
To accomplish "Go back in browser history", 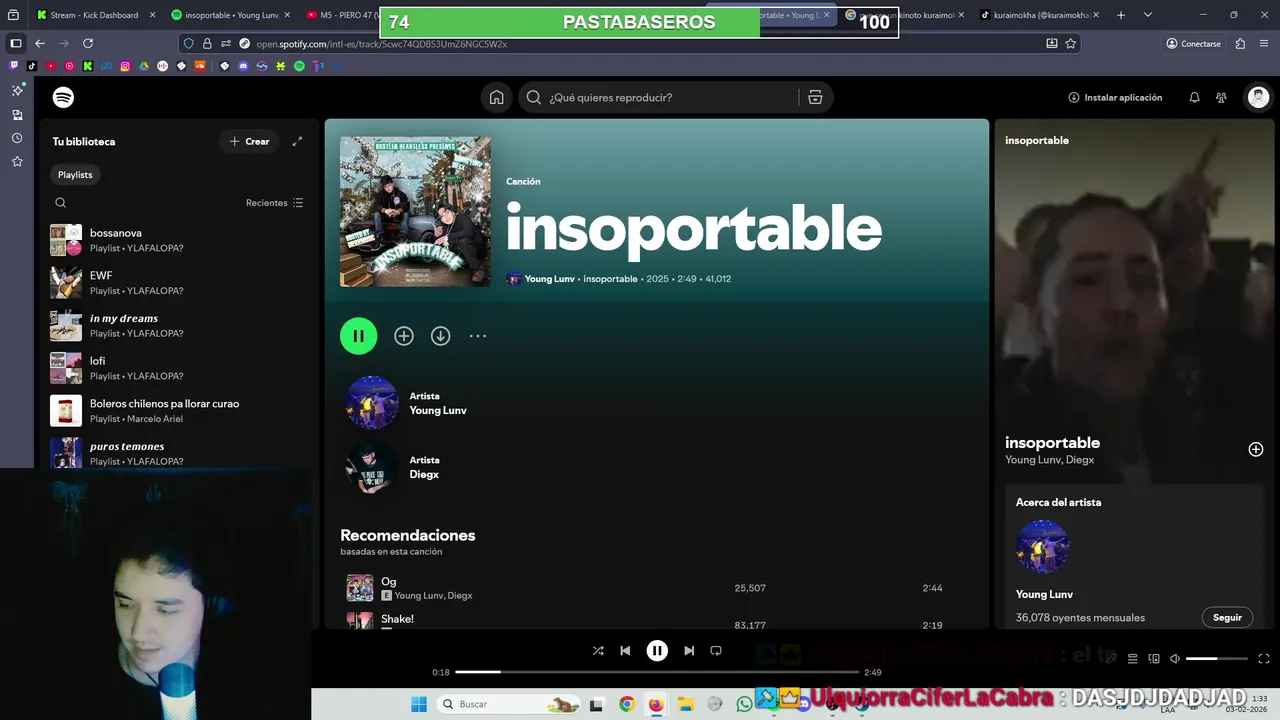I will pyautogui.click(x=40, y=43).
